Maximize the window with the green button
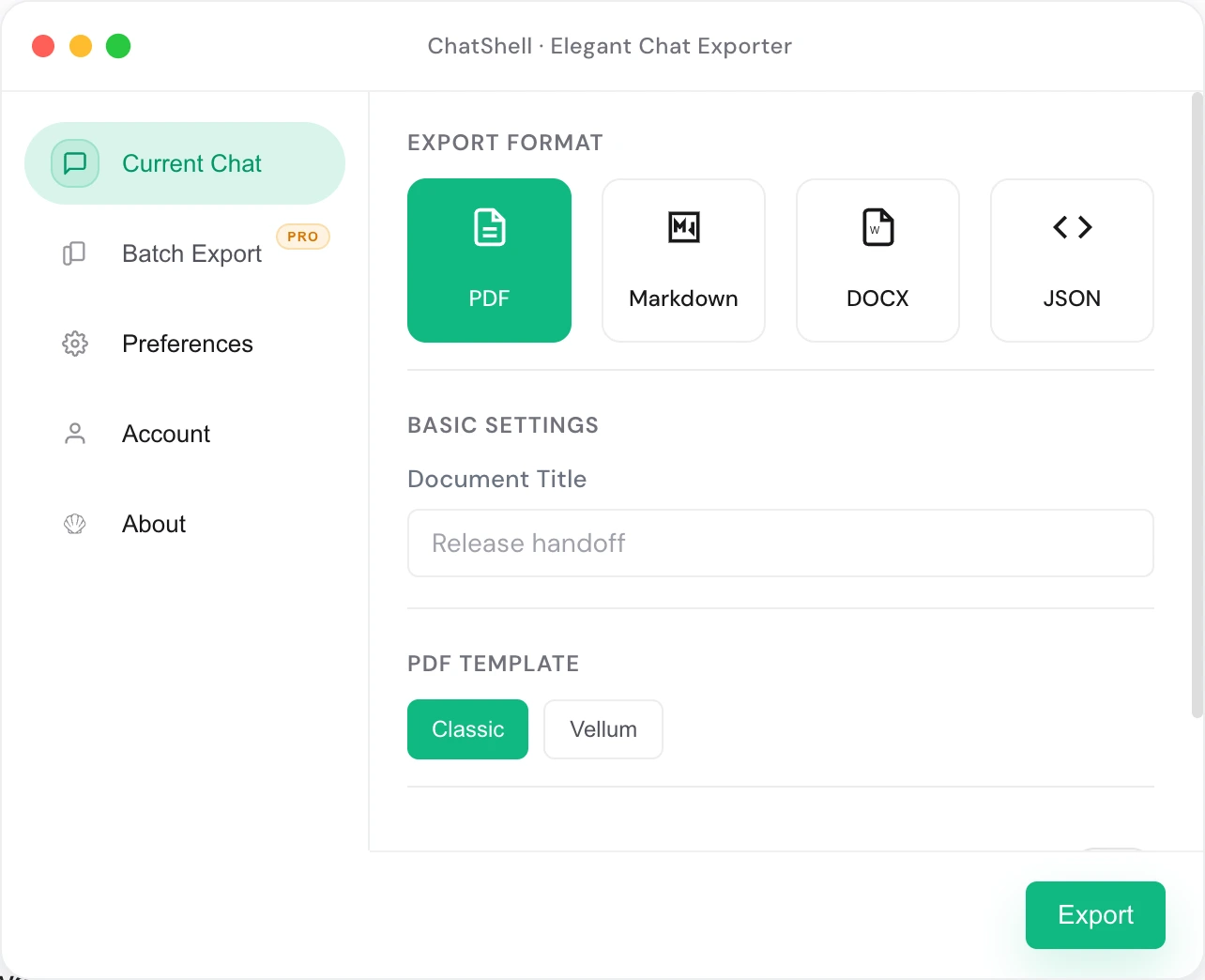The image size is (1205, 980). (118, 46)
